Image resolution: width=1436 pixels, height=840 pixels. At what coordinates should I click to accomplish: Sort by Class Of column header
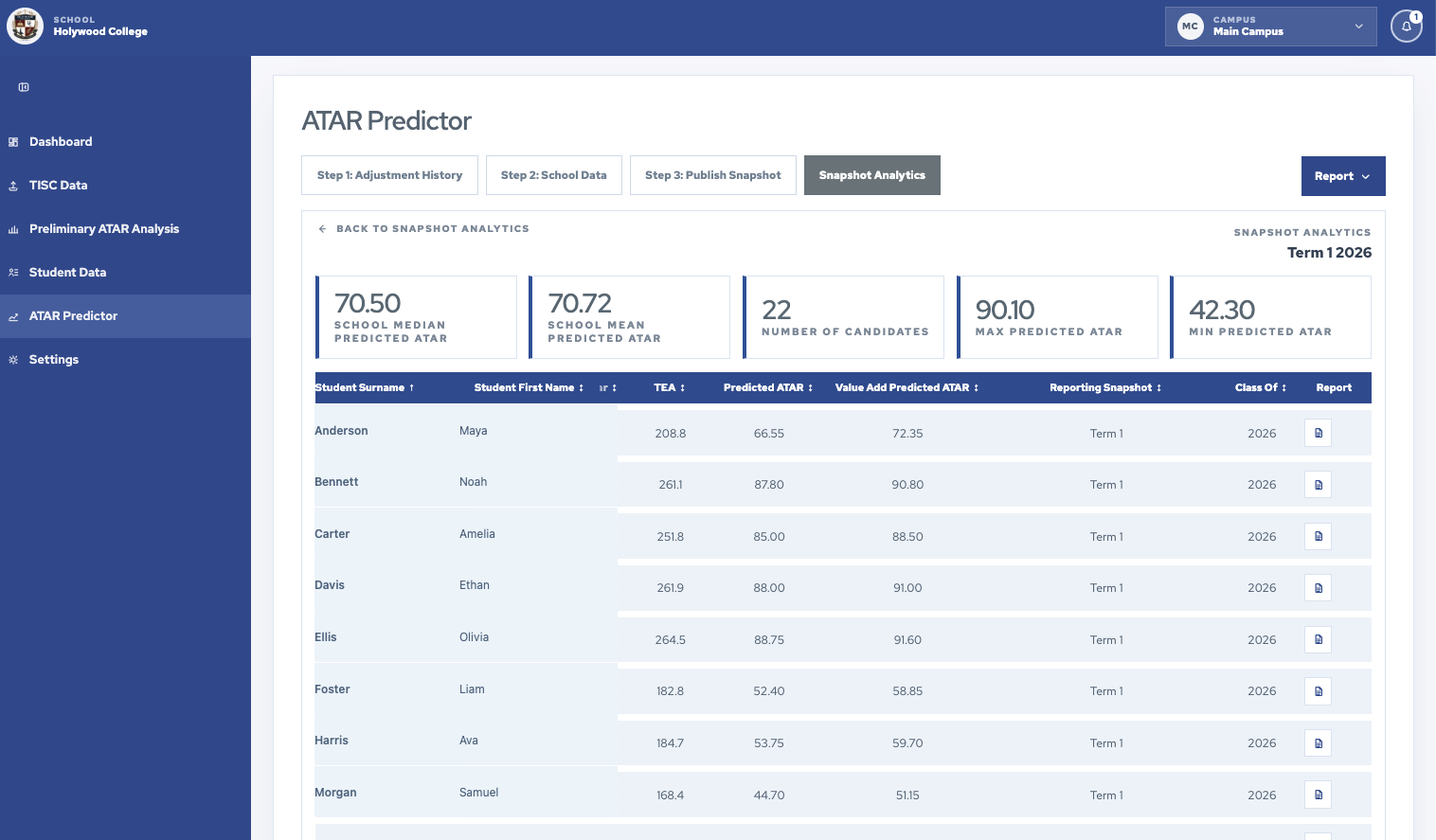[1261, 387]
